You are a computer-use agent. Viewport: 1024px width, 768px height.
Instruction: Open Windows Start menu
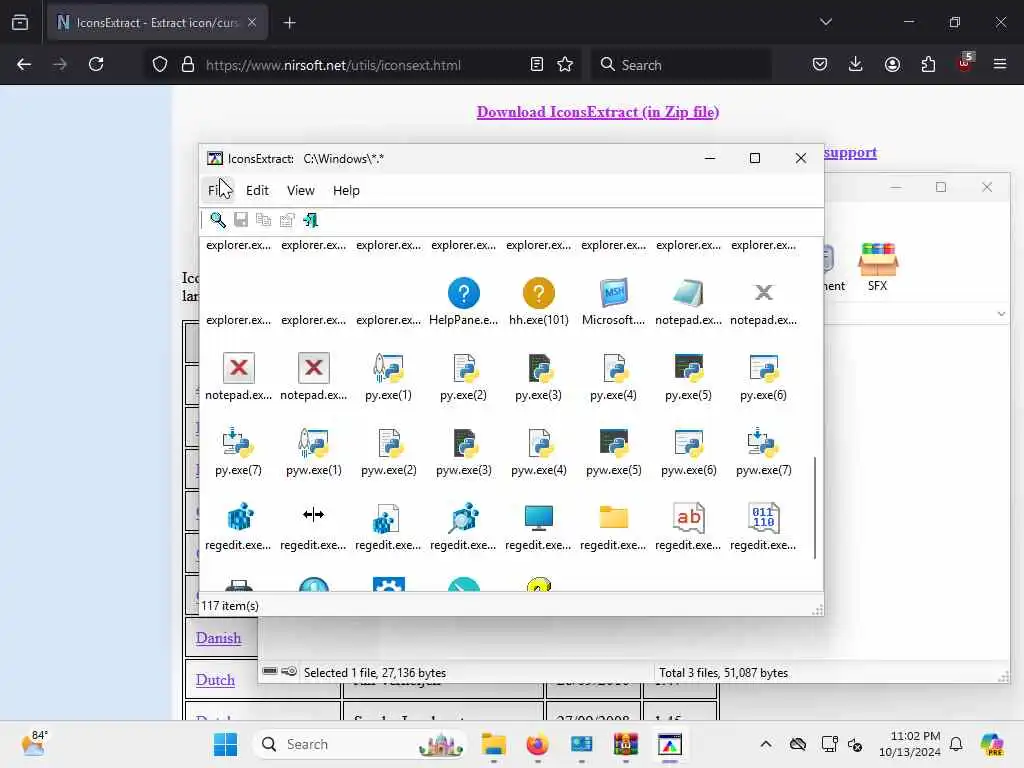click(x=226, y=744)
